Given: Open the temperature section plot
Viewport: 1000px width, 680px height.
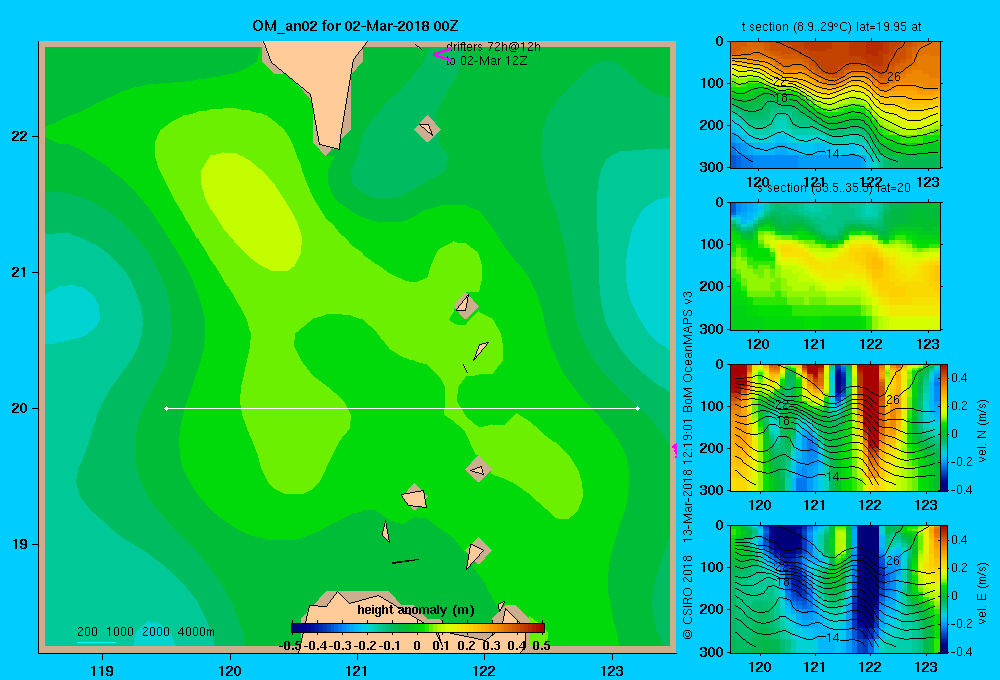Looking at the screenshot, I should [x=835, y=105].
